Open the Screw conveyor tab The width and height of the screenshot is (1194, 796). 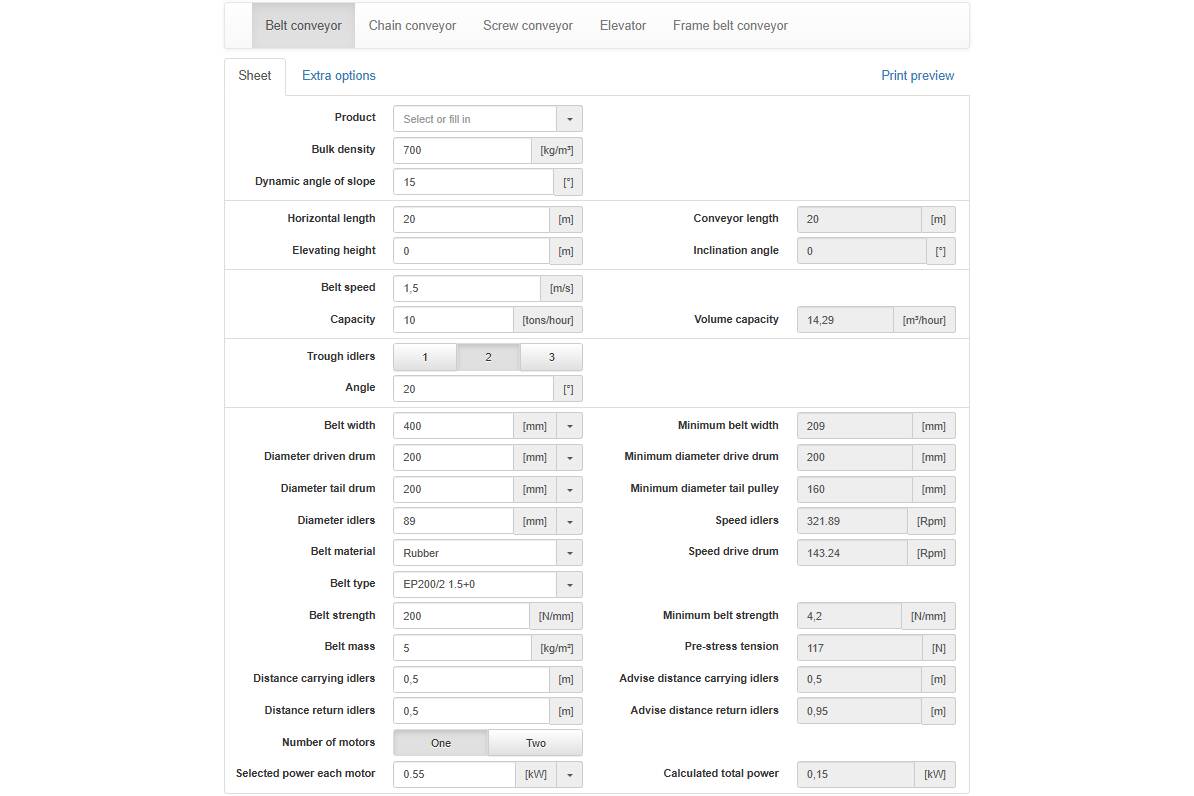click(528, 26)
